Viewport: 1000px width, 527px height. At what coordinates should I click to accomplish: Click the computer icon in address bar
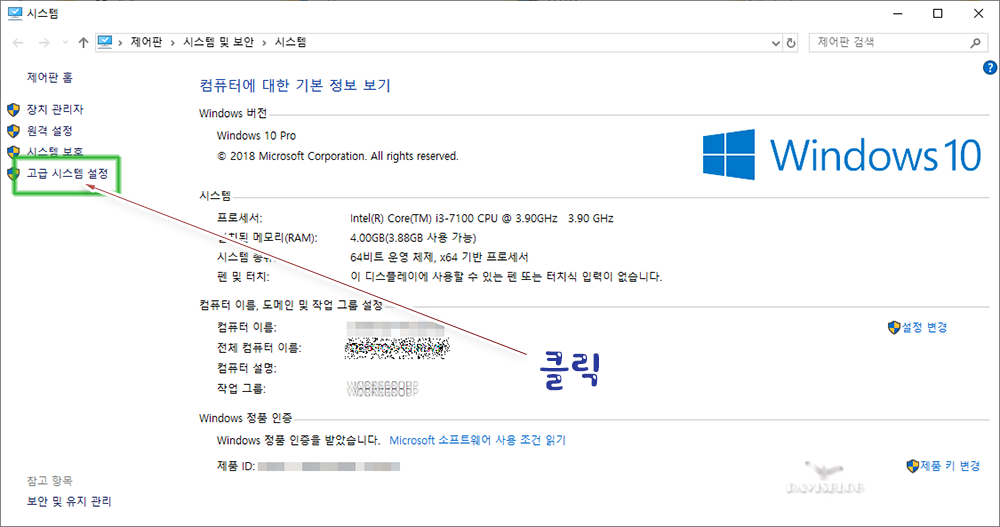tap(105, 42)
